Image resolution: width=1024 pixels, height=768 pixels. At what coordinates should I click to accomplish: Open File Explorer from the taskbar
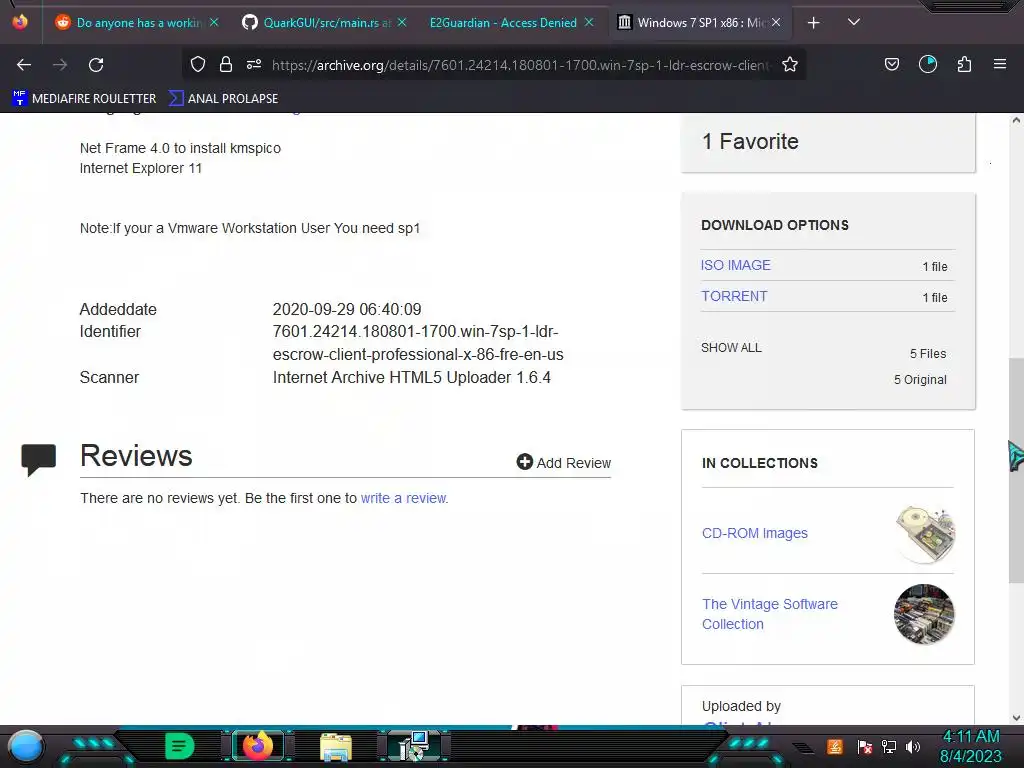pos(336,746)
